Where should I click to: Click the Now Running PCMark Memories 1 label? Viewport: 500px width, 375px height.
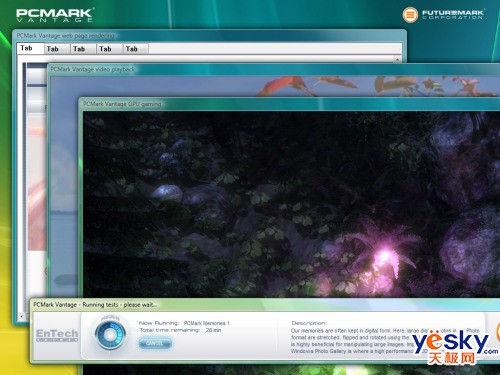click(x=184, y=323)
